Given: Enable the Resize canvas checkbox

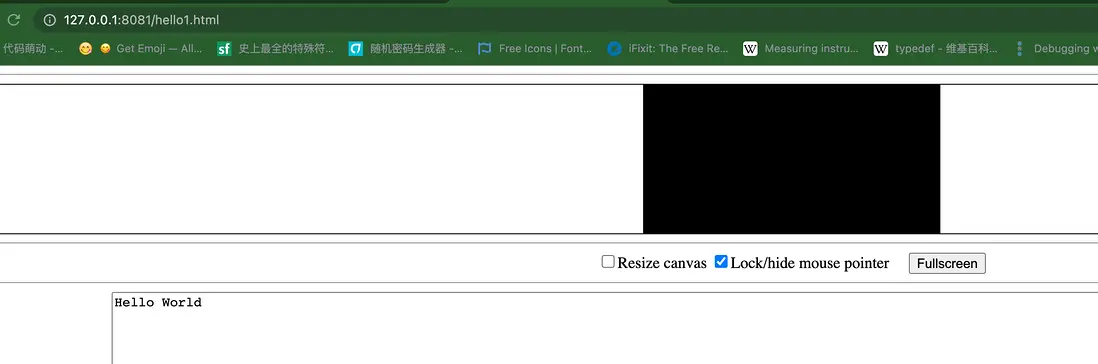Looking at the screenshot, I should 608,262.
